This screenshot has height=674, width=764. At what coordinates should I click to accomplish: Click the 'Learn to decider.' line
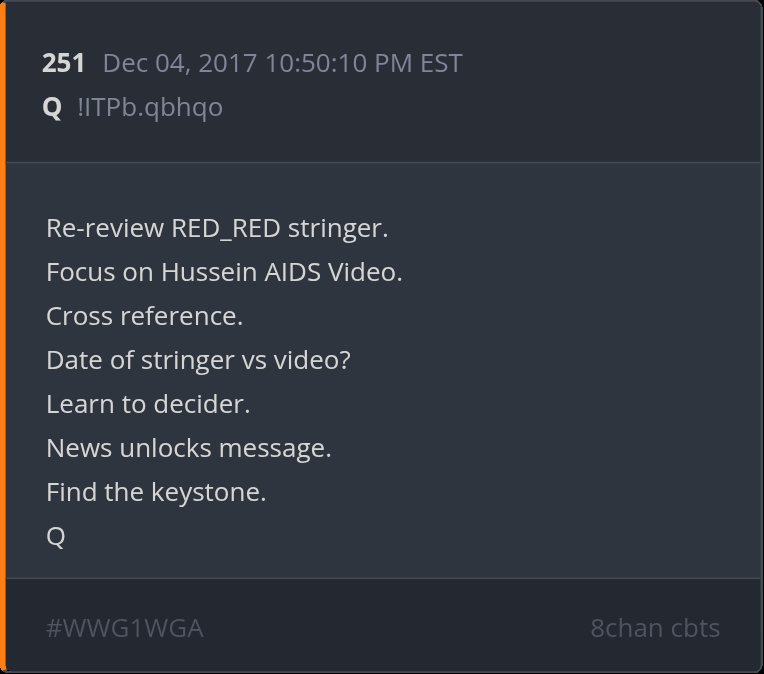(x=148, y=404)
